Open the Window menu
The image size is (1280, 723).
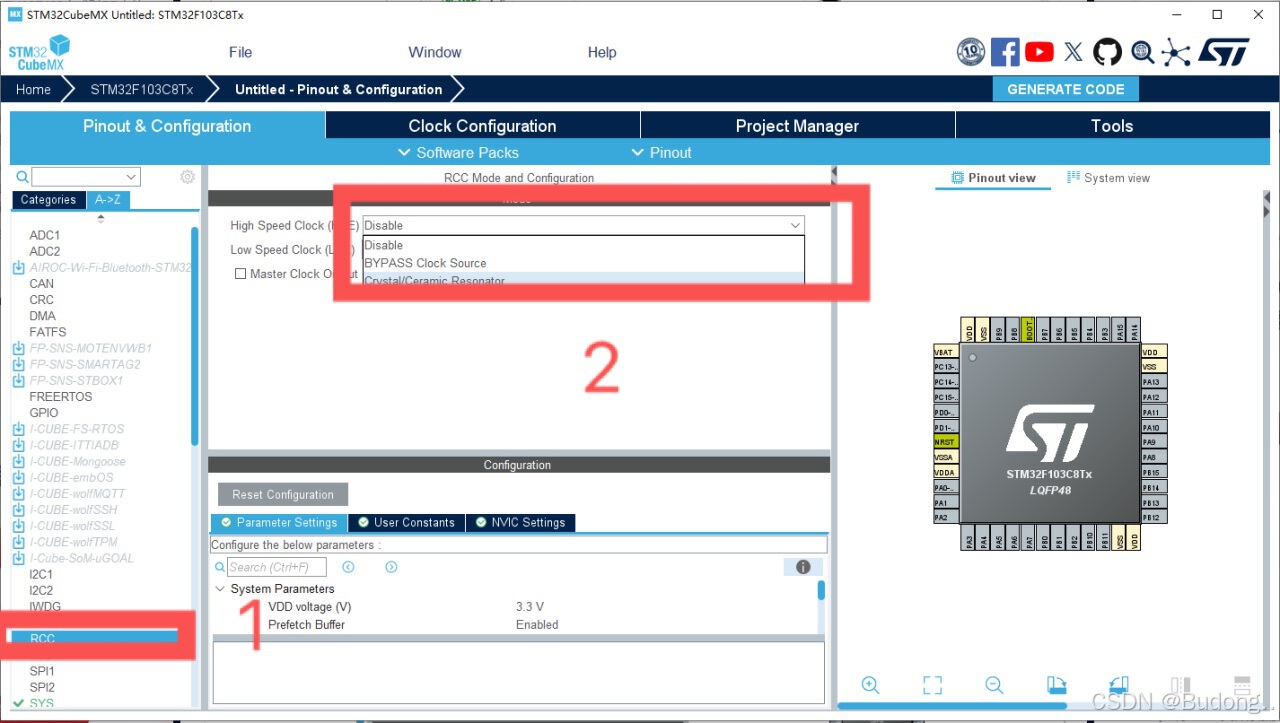coord(435,52)
